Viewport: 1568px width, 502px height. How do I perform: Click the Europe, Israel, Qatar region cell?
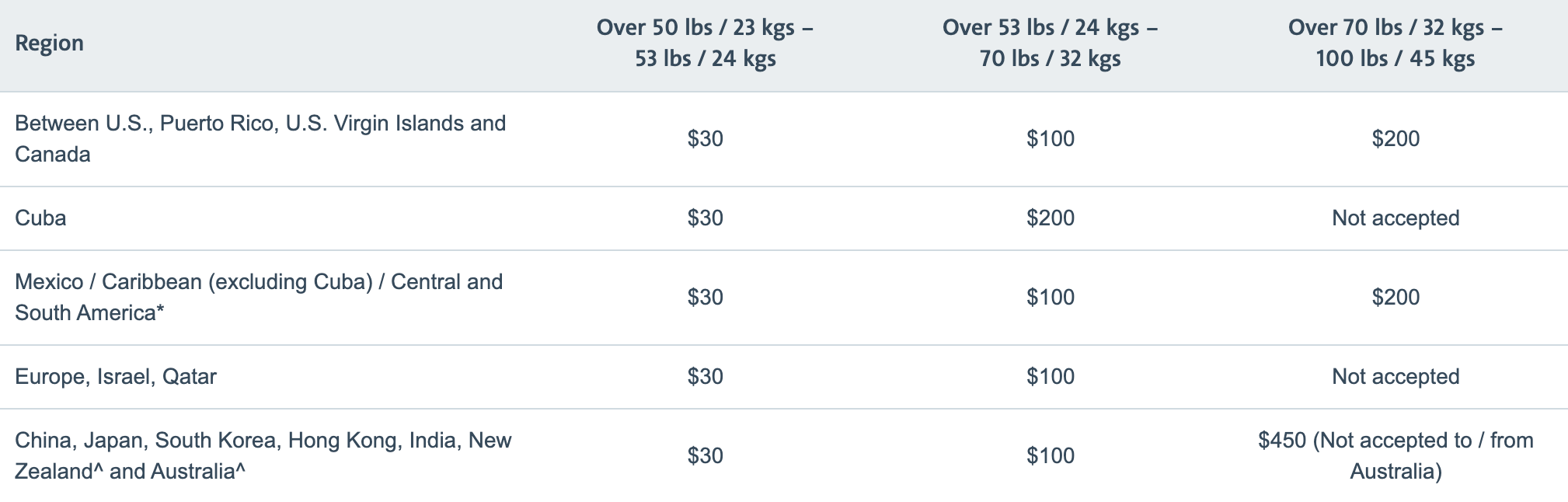tap(116, 377)
